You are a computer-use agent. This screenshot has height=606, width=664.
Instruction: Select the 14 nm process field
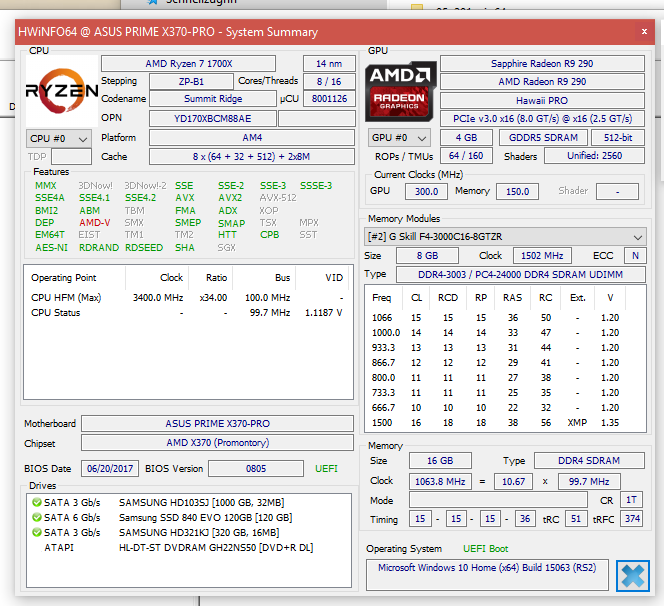(329, 64)
